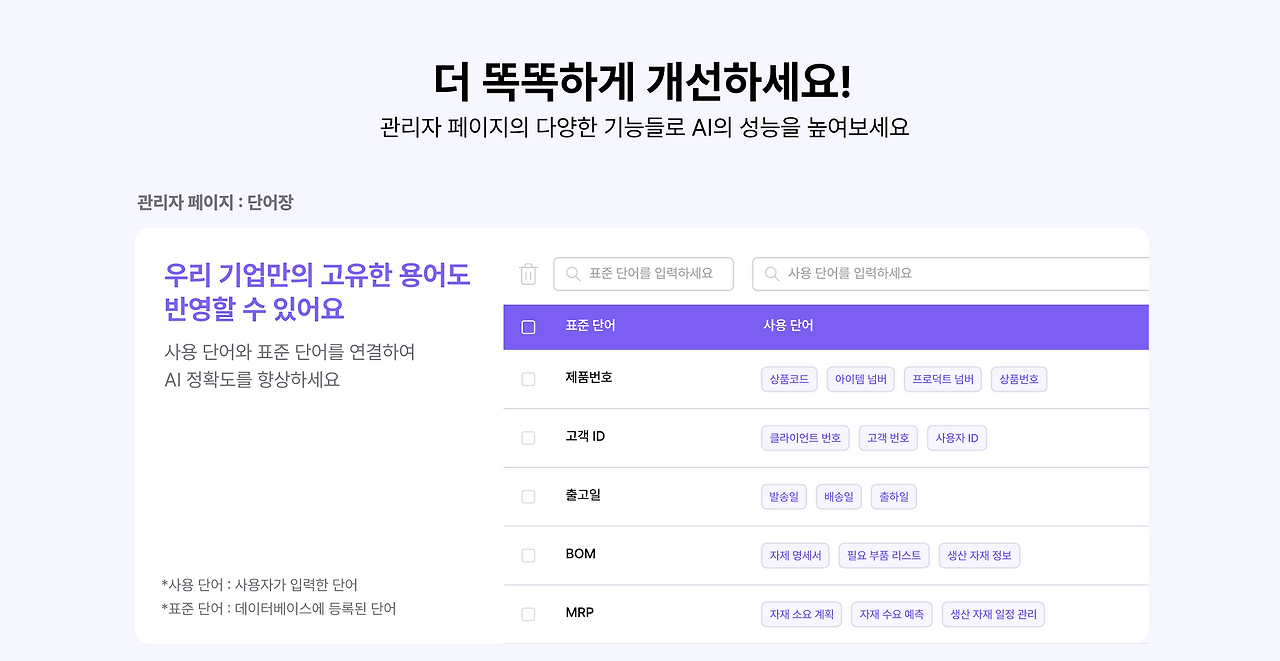The image size is (1280, 661).
Task: Click the 클라이언트 번호 tag
Action: point(804,437)
